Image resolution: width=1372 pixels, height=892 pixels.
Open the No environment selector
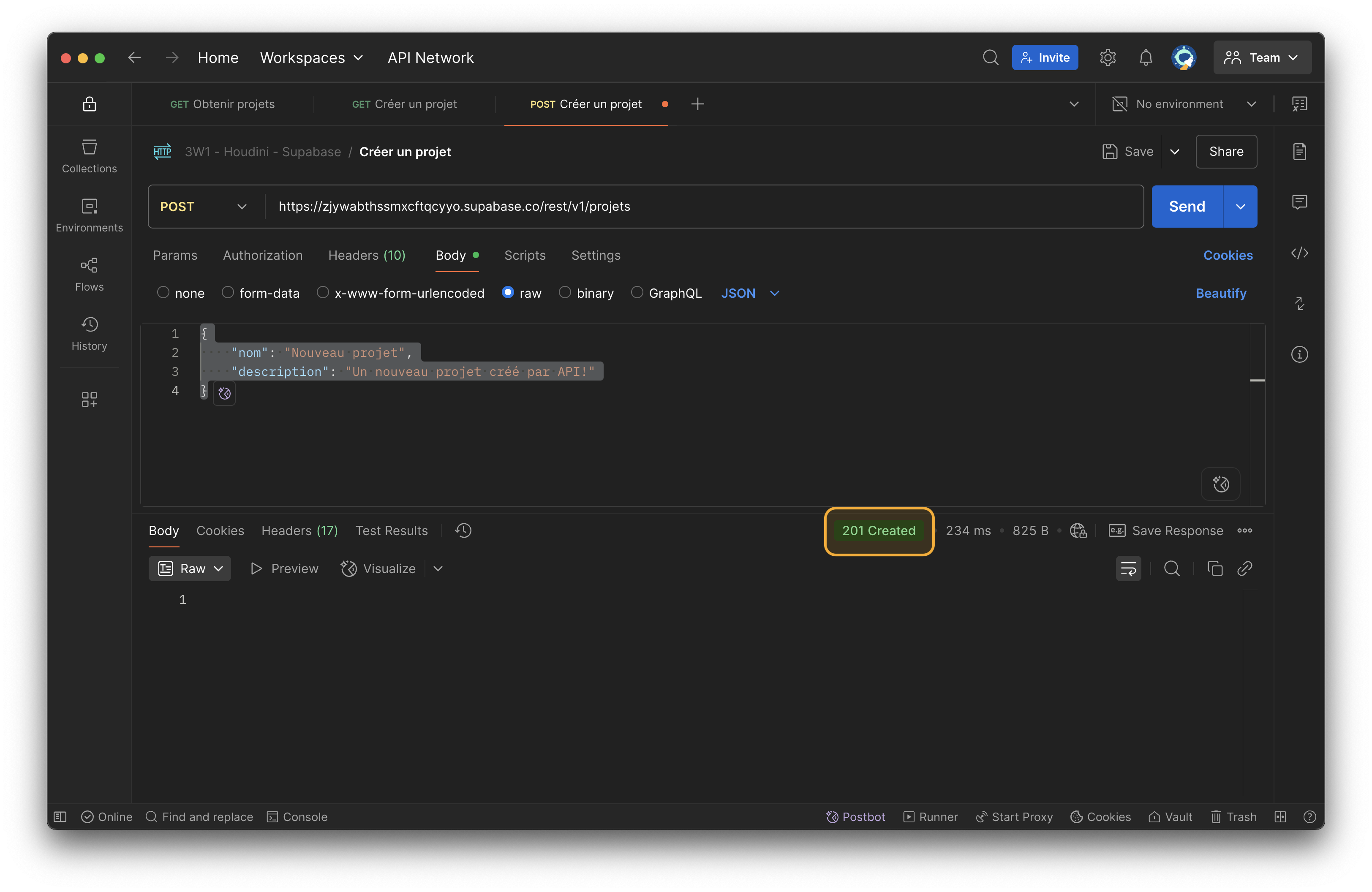pos(1184,104)
